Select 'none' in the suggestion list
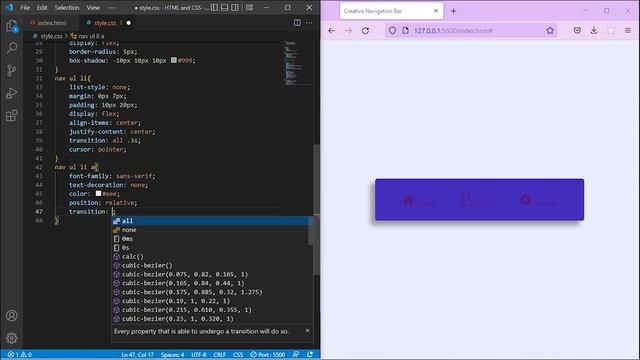The image size is (640, 360). [x=210, y=230]
